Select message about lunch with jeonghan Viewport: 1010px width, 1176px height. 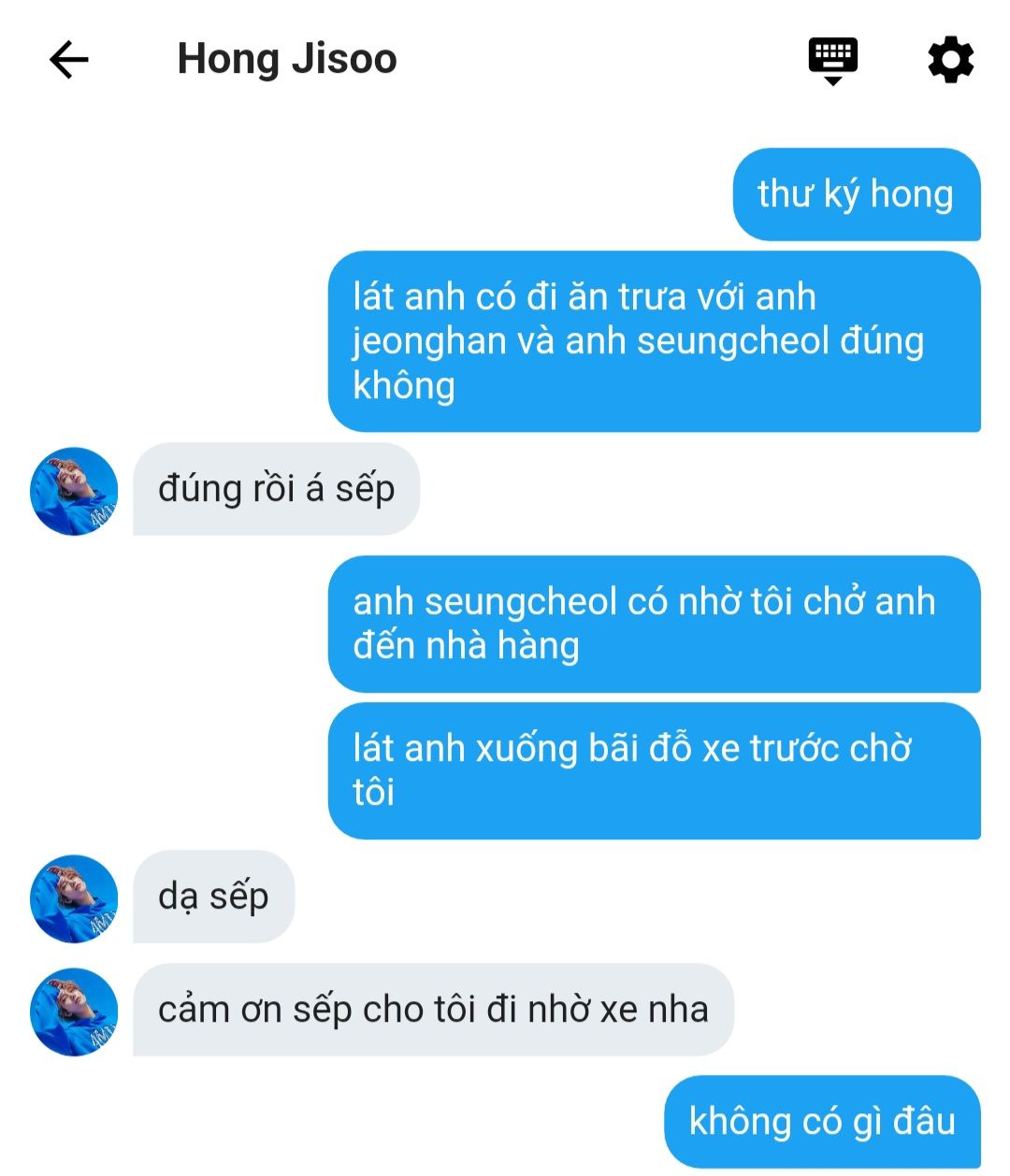[x=655, y=341]
